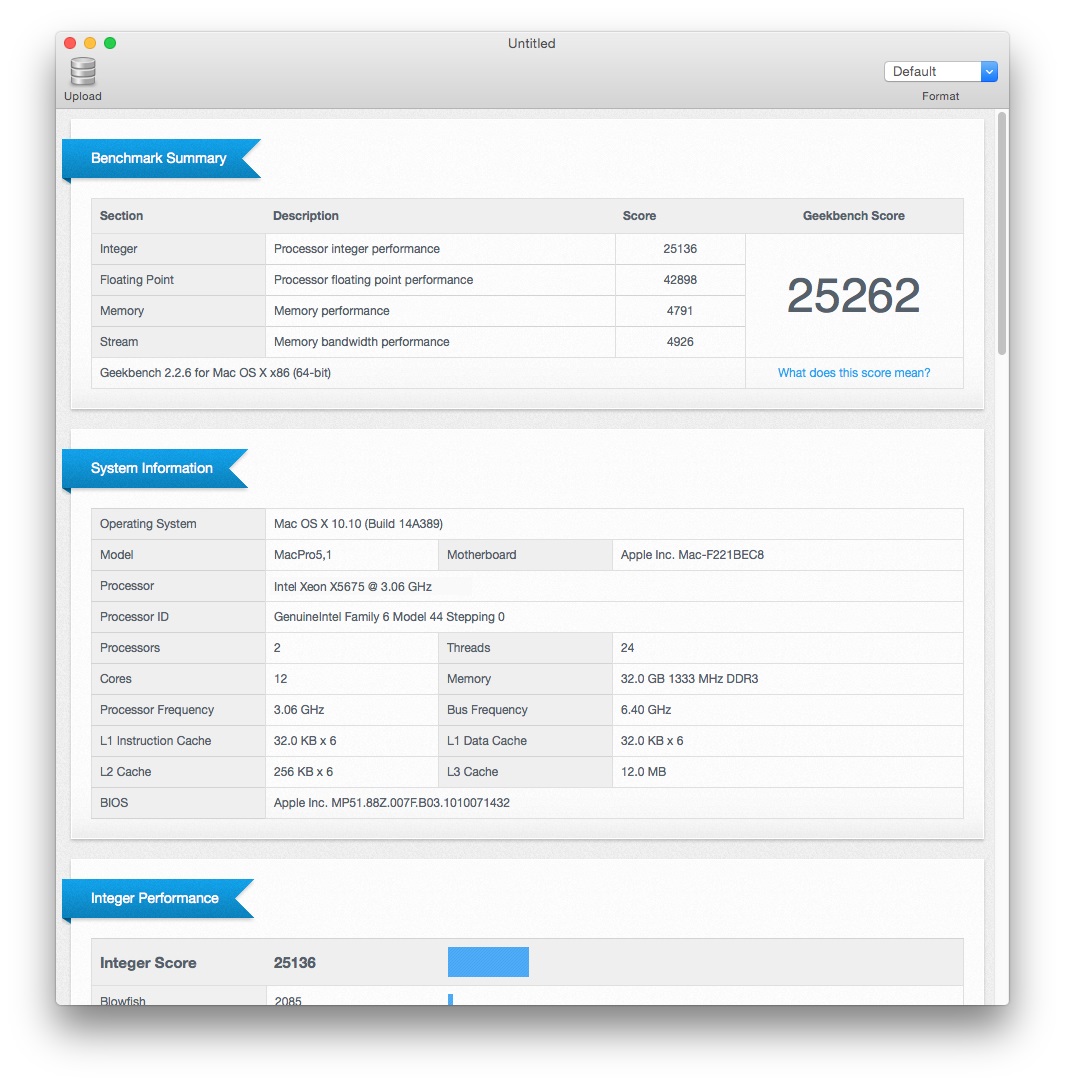Click the Cores value 12

[280, 680]
